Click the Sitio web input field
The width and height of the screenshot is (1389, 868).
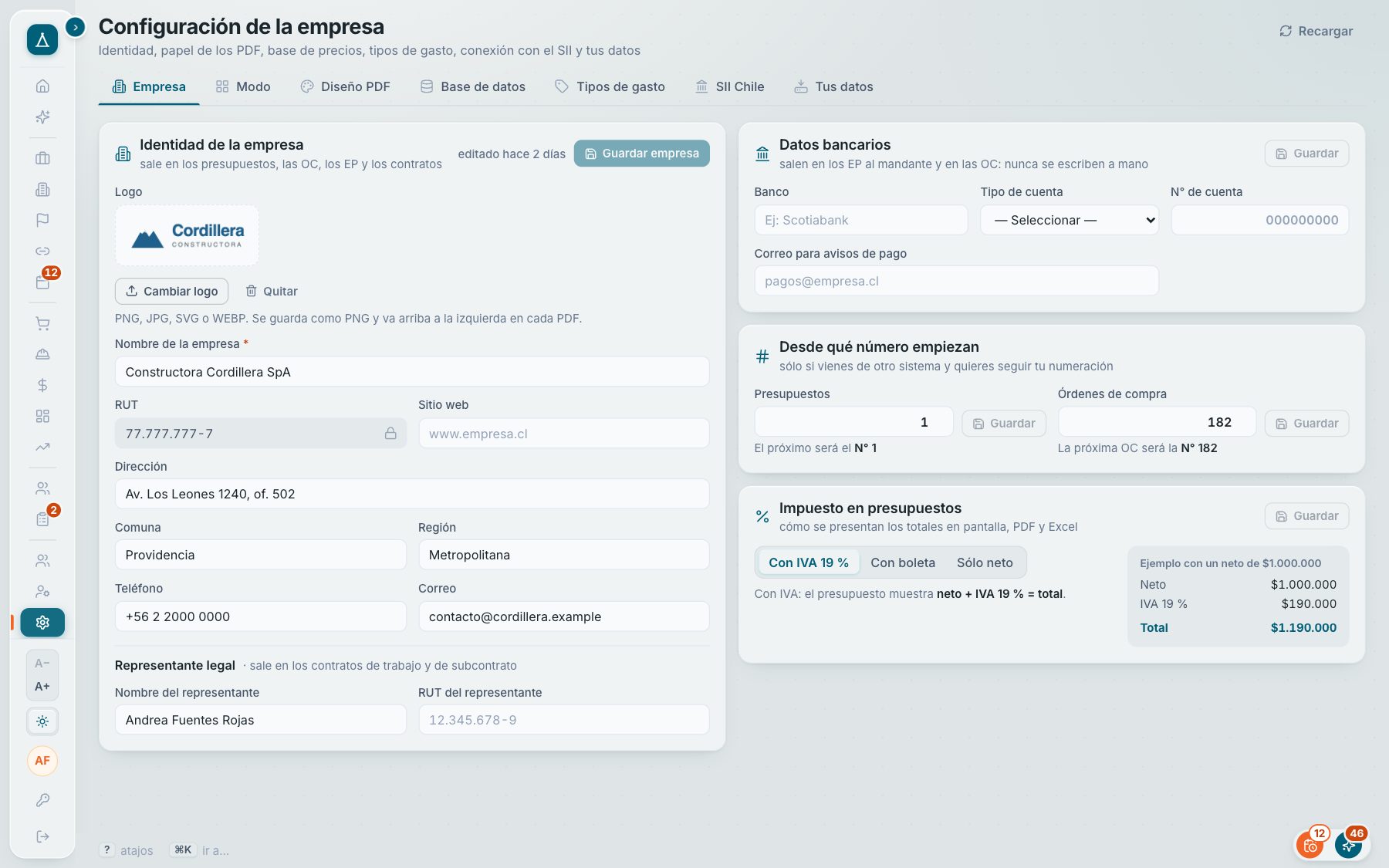(564, 434)
